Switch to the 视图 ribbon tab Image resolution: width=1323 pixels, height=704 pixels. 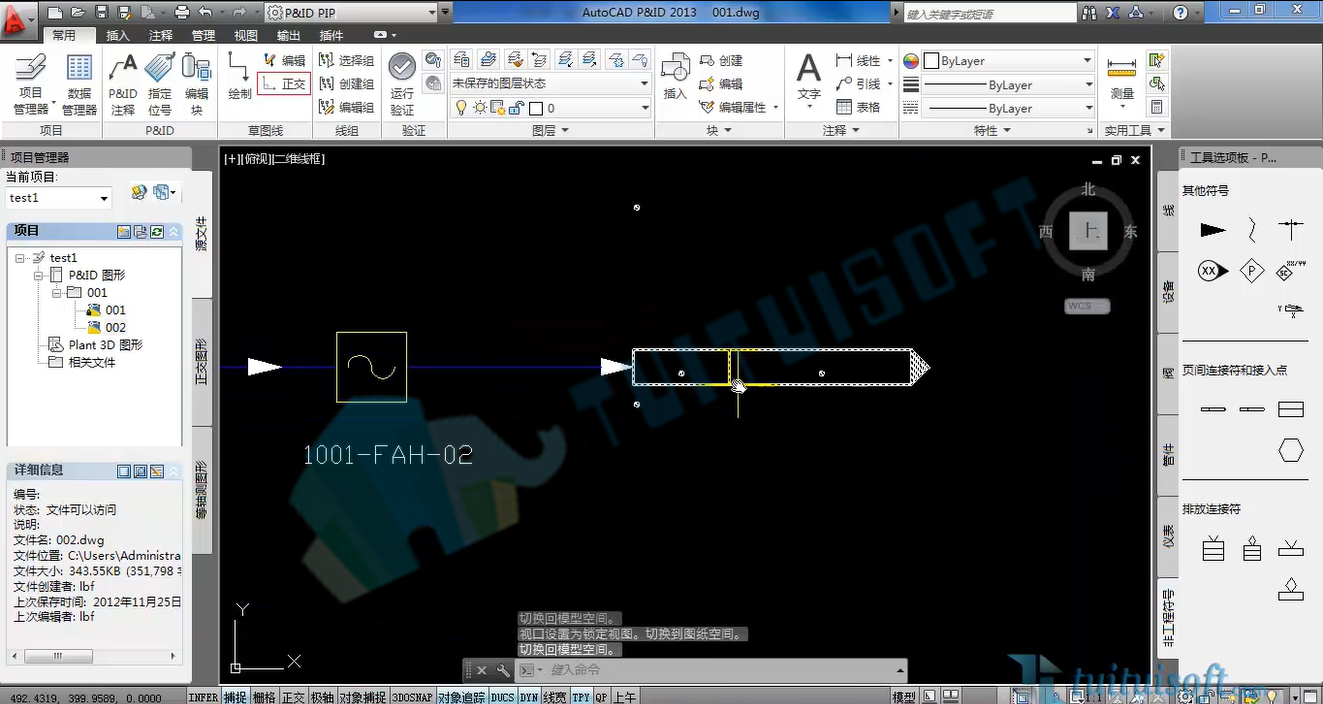click(246, 35)
